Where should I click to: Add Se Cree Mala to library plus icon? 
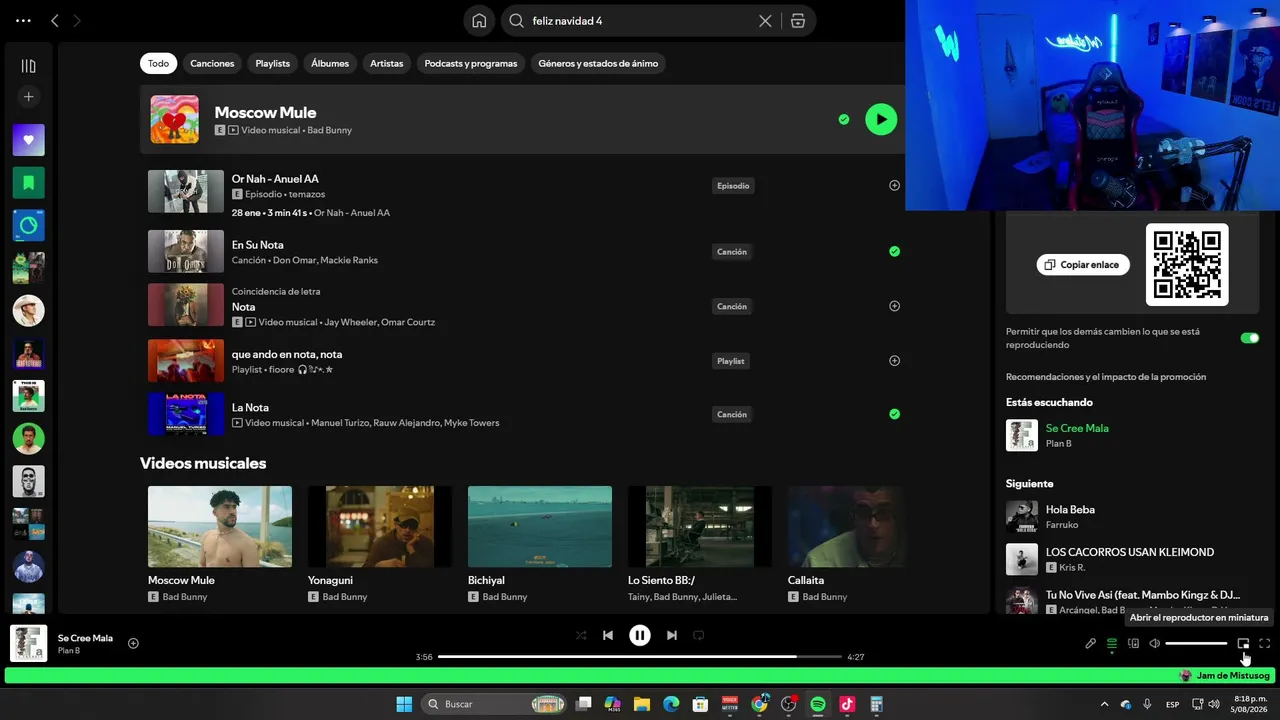(133, 643)
